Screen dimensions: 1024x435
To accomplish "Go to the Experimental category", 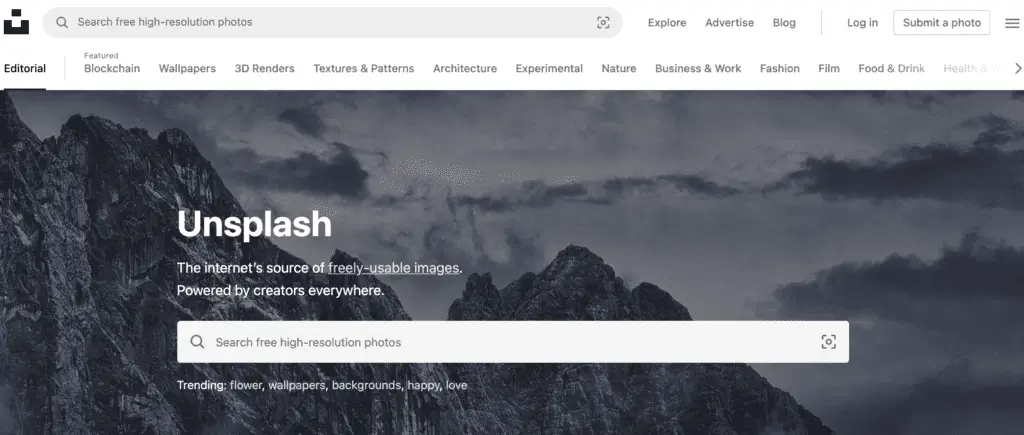I will click(549, 69).
